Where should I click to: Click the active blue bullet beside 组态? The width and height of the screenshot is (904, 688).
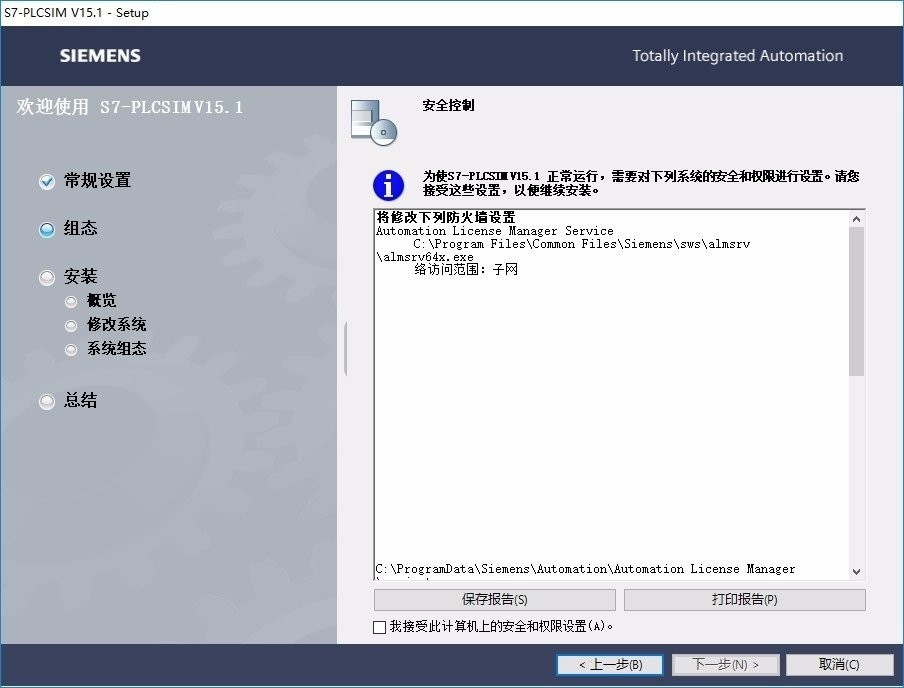pyautogui.click(x=47, y=230)
